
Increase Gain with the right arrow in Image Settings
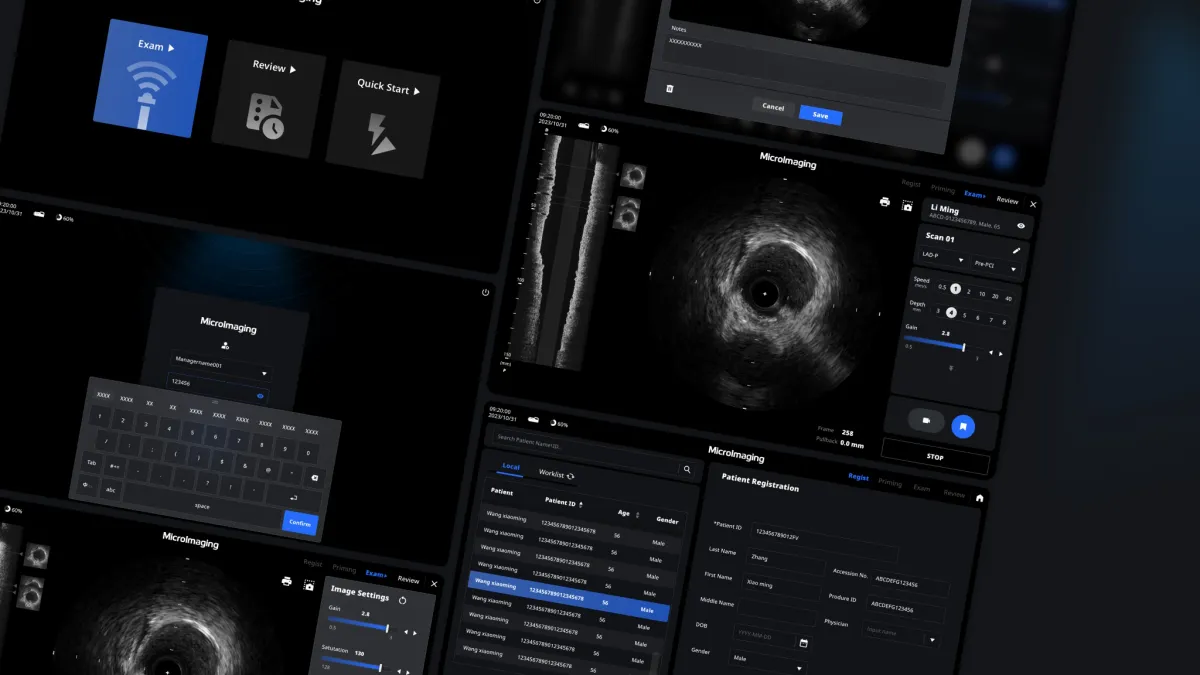[415, 633]
